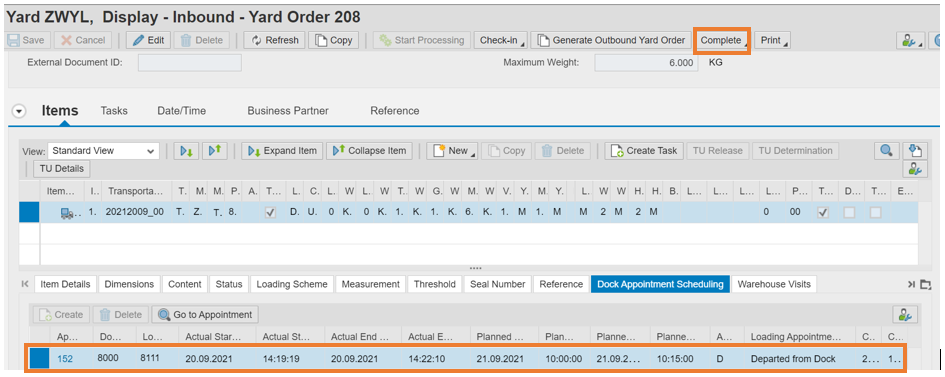
Task: Click the export icon next to the magnifier
Action: 915,151
